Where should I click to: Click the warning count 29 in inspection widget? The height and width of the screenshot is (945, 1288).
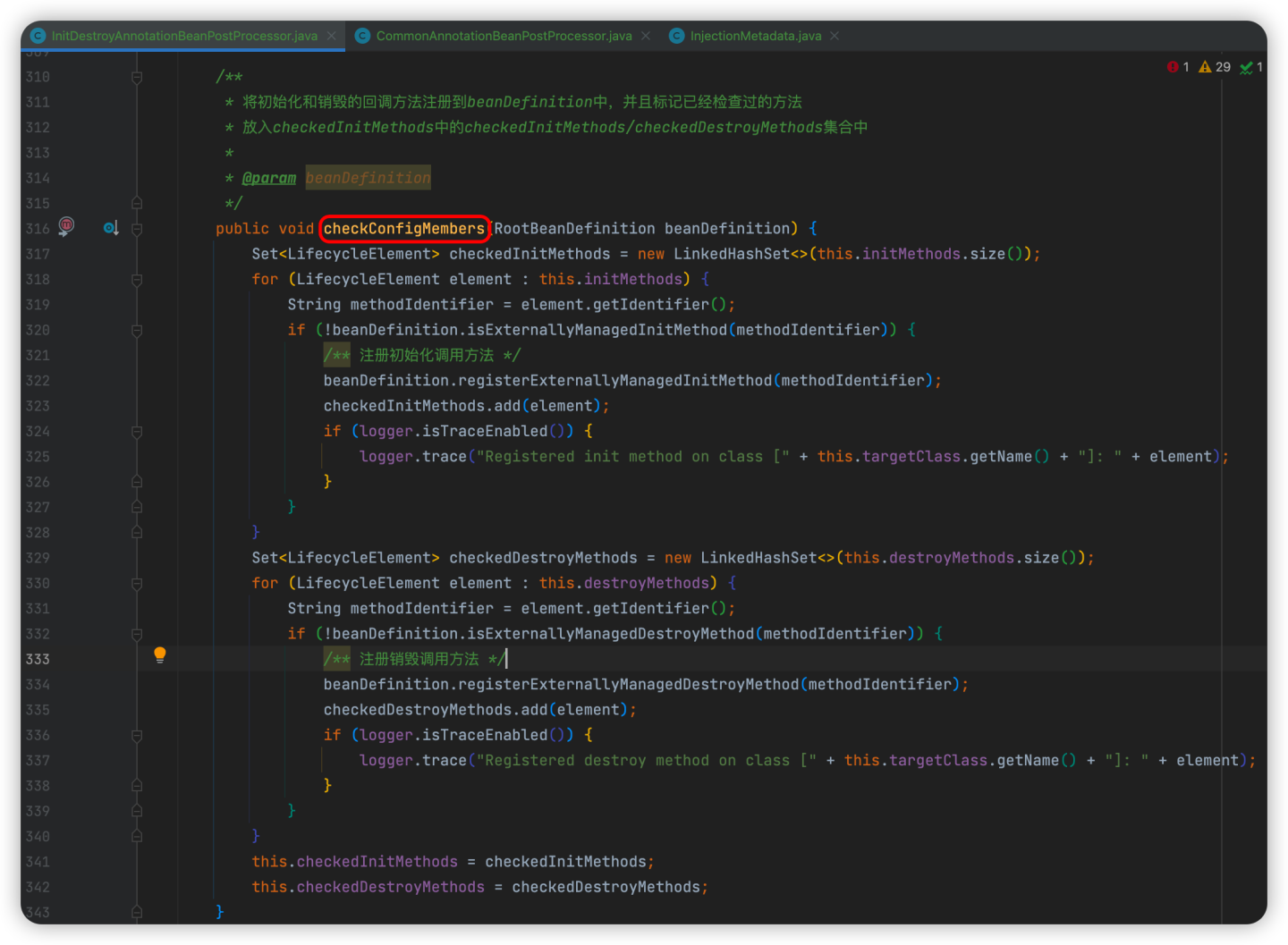click(x=1223, y=67)
